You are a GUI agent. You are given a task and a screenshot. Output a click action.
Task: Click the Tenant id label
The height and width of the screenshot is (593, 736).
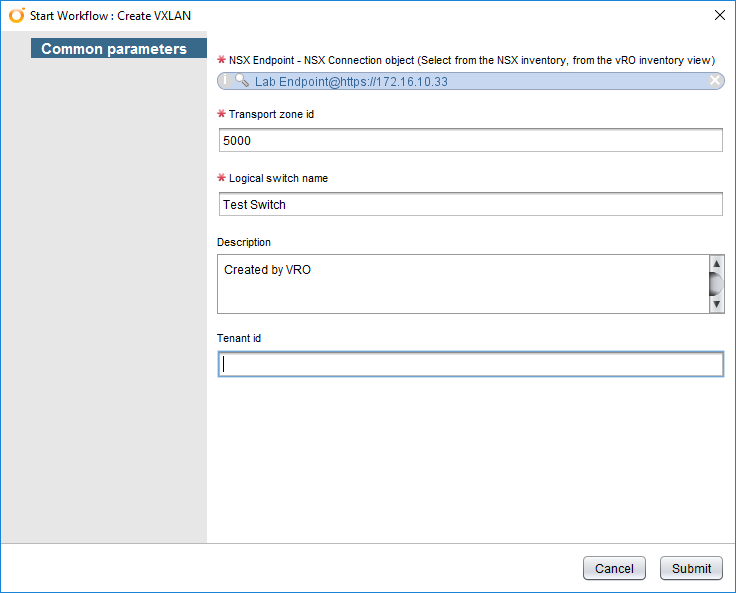coord(239,338)
